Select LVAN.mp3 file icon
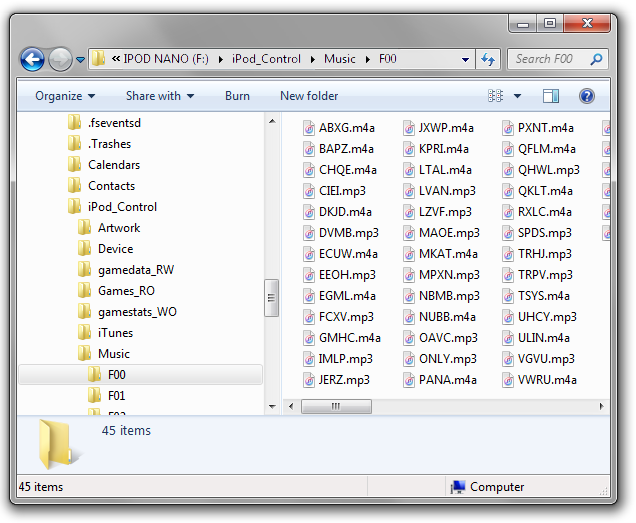Image resolution: width=636 pixels, height=523 pixels. click(409, 191)
